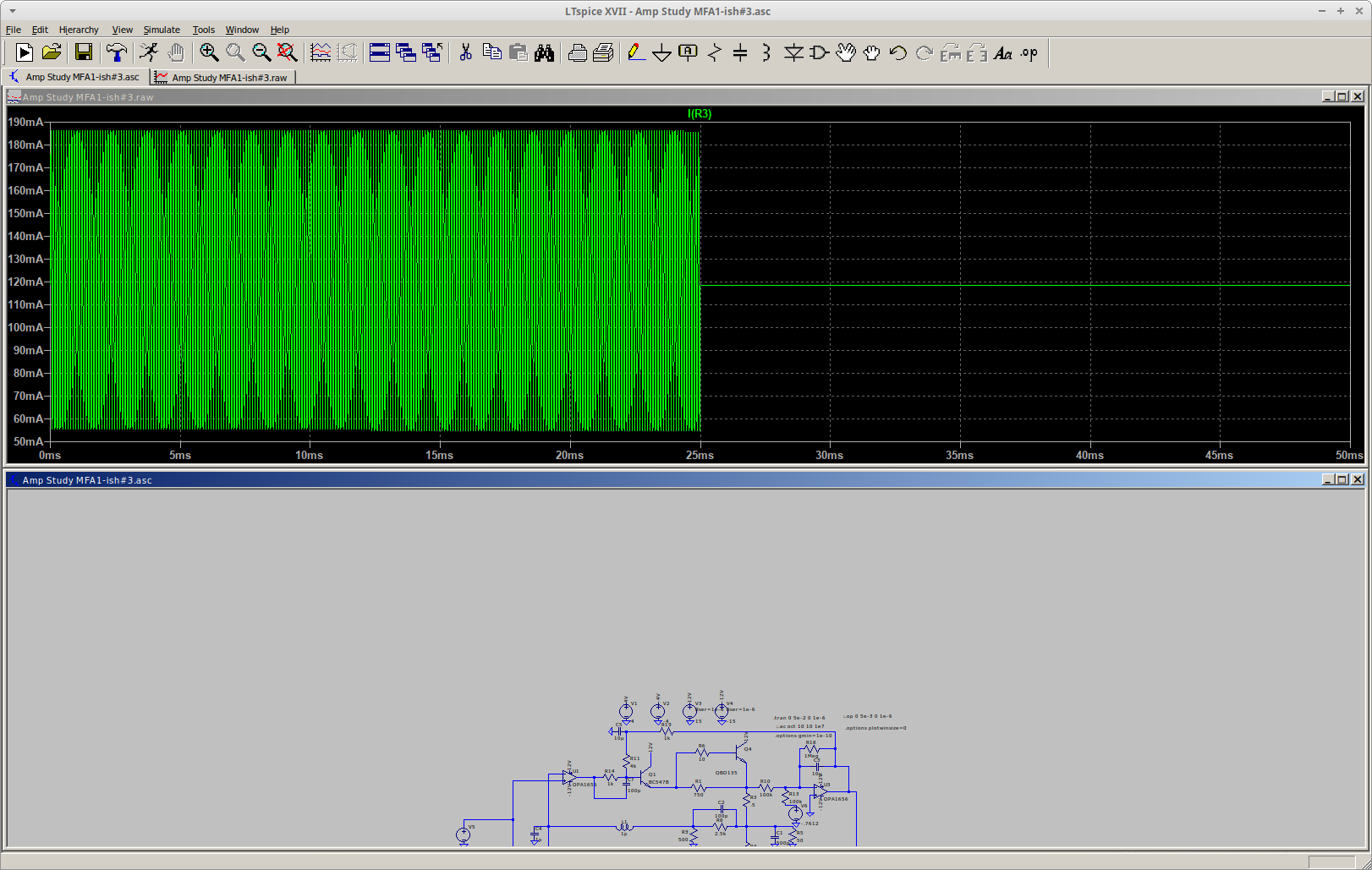Select the Drag hand tool
This screenshot has width=1372, height=870.
coord(871,52)
